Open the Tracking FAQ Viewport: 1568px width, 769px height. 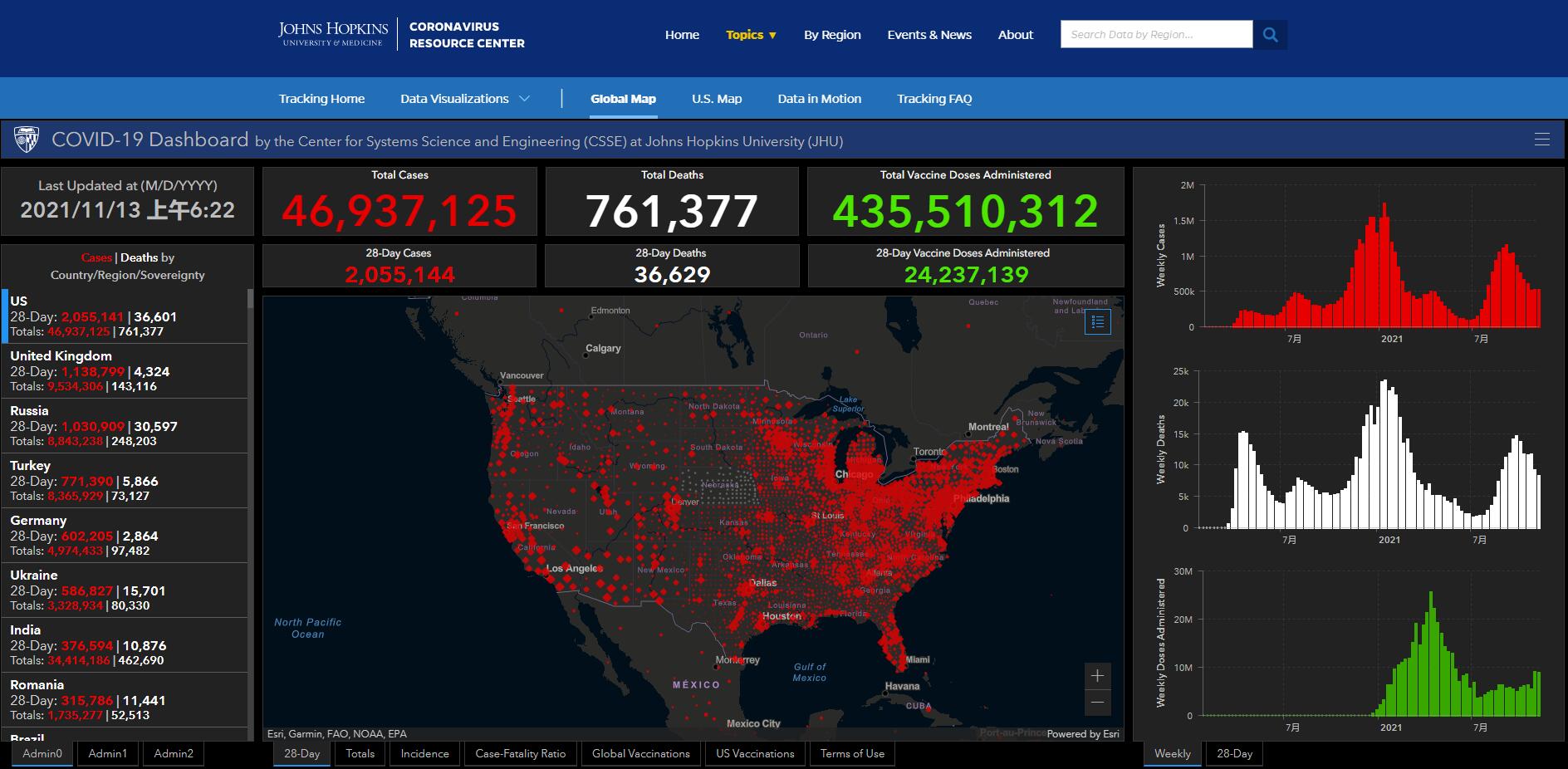934,99
